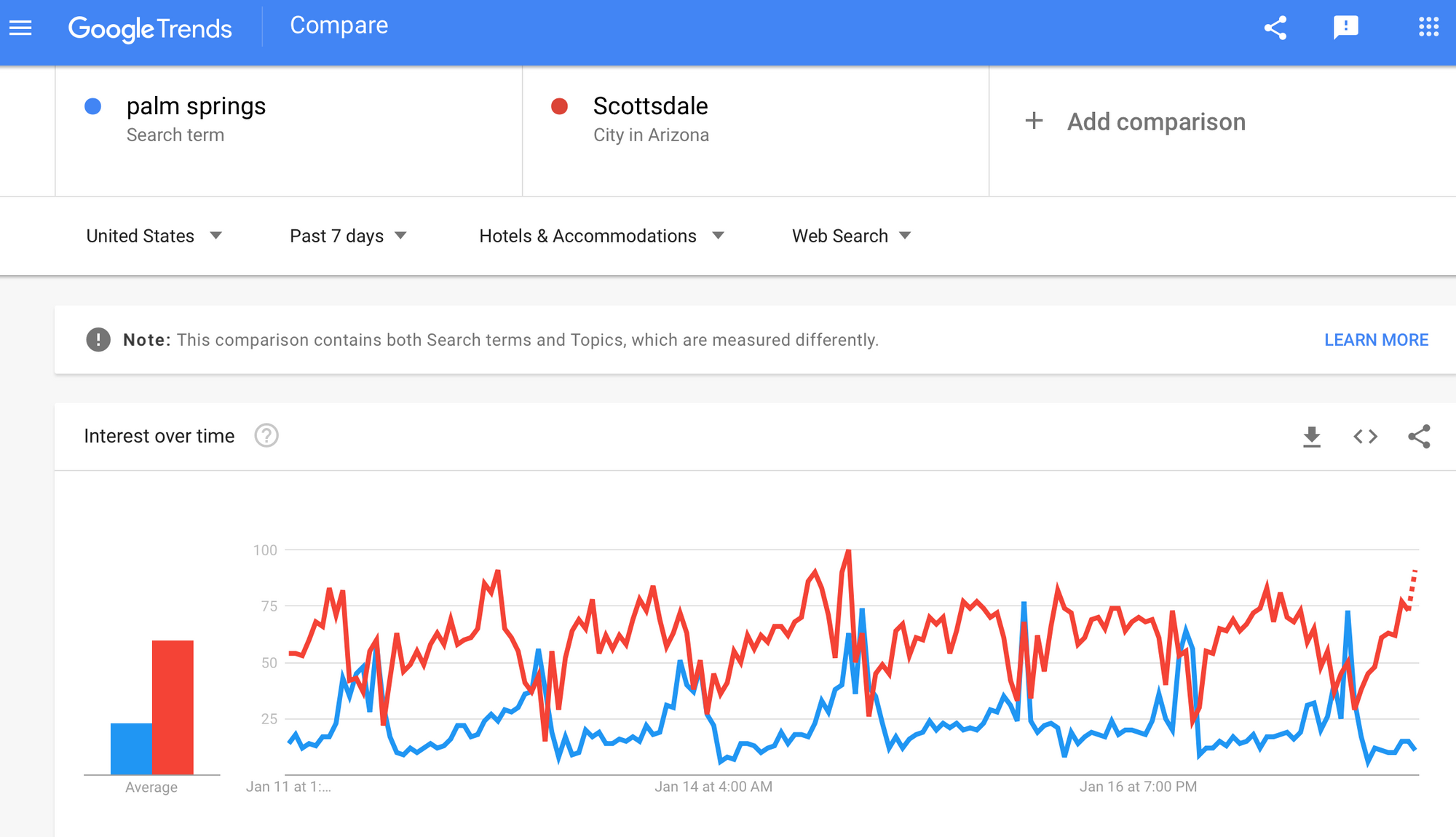Share the Interest over time chart

pyautogui.click(x=1419, y=437)
